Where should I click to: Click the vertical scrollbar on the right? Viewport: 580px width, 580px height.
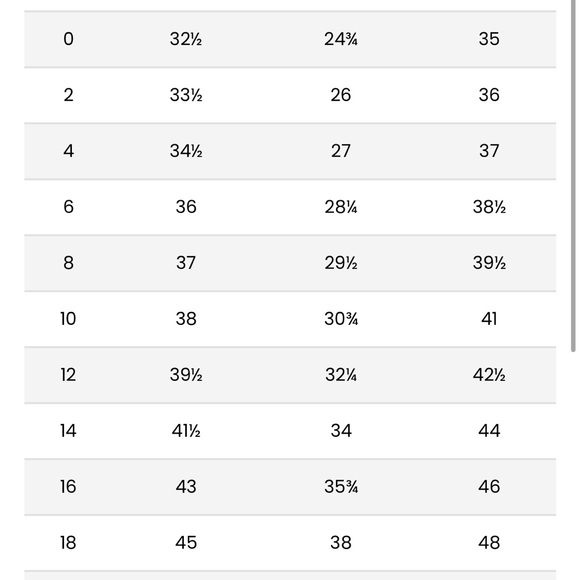[x=573, y=176]
